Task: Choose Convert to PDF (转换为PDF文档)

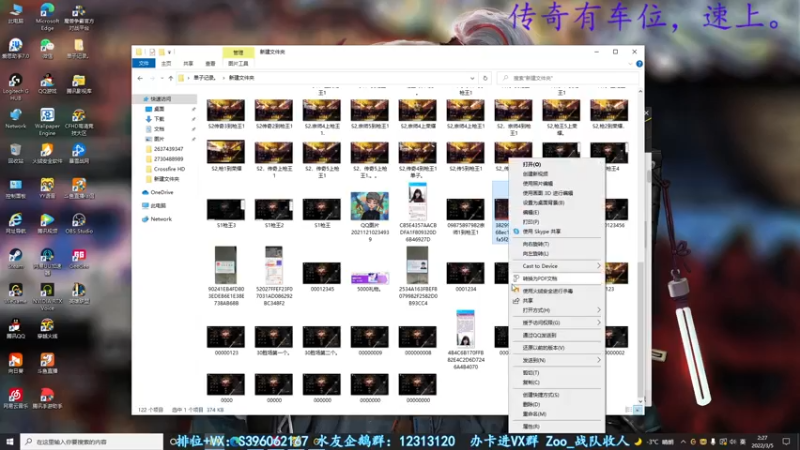Action: [557, 279]
